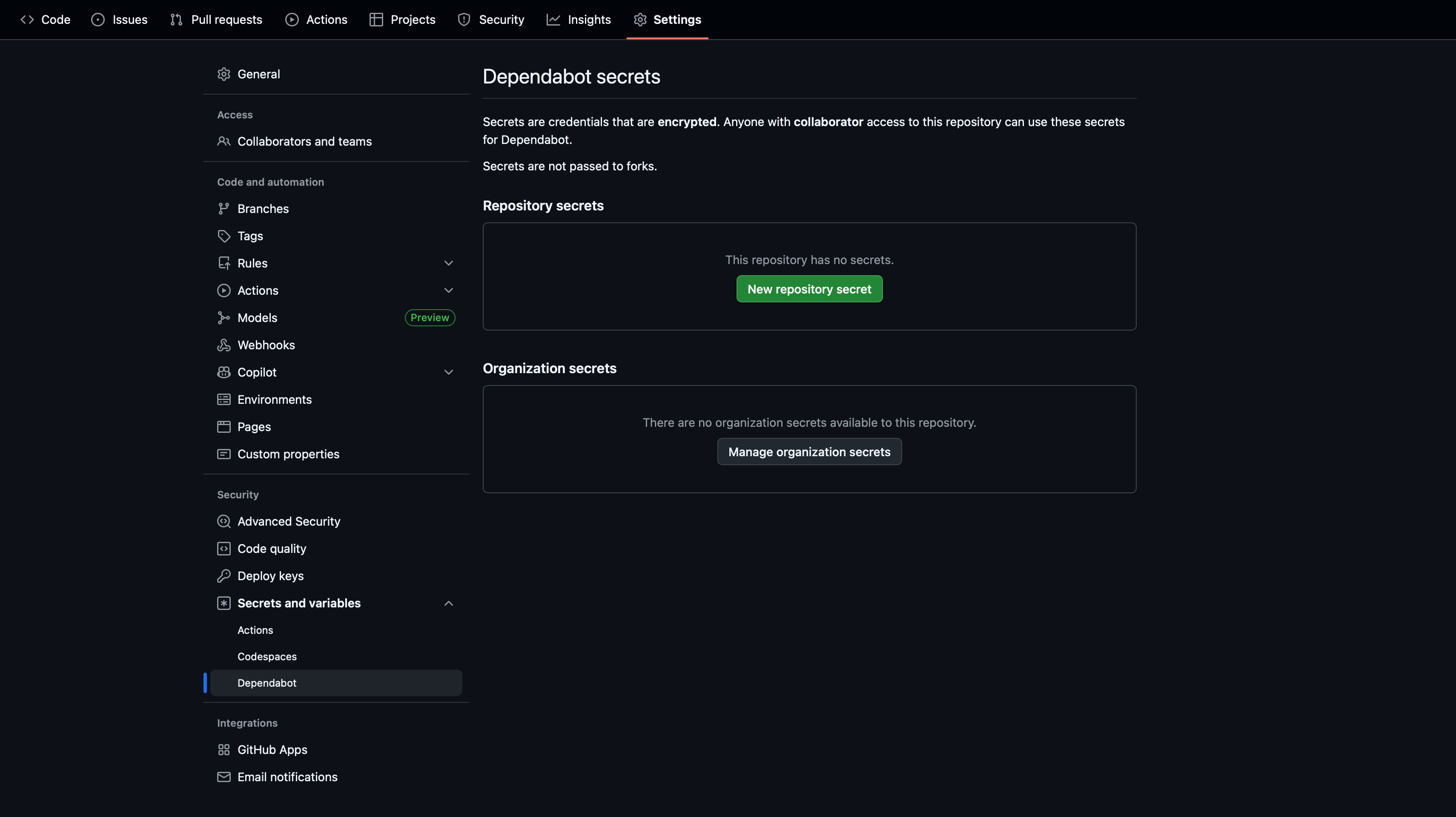Expand the Rules section
The image size is (1456, 817).
coord(448,263)
